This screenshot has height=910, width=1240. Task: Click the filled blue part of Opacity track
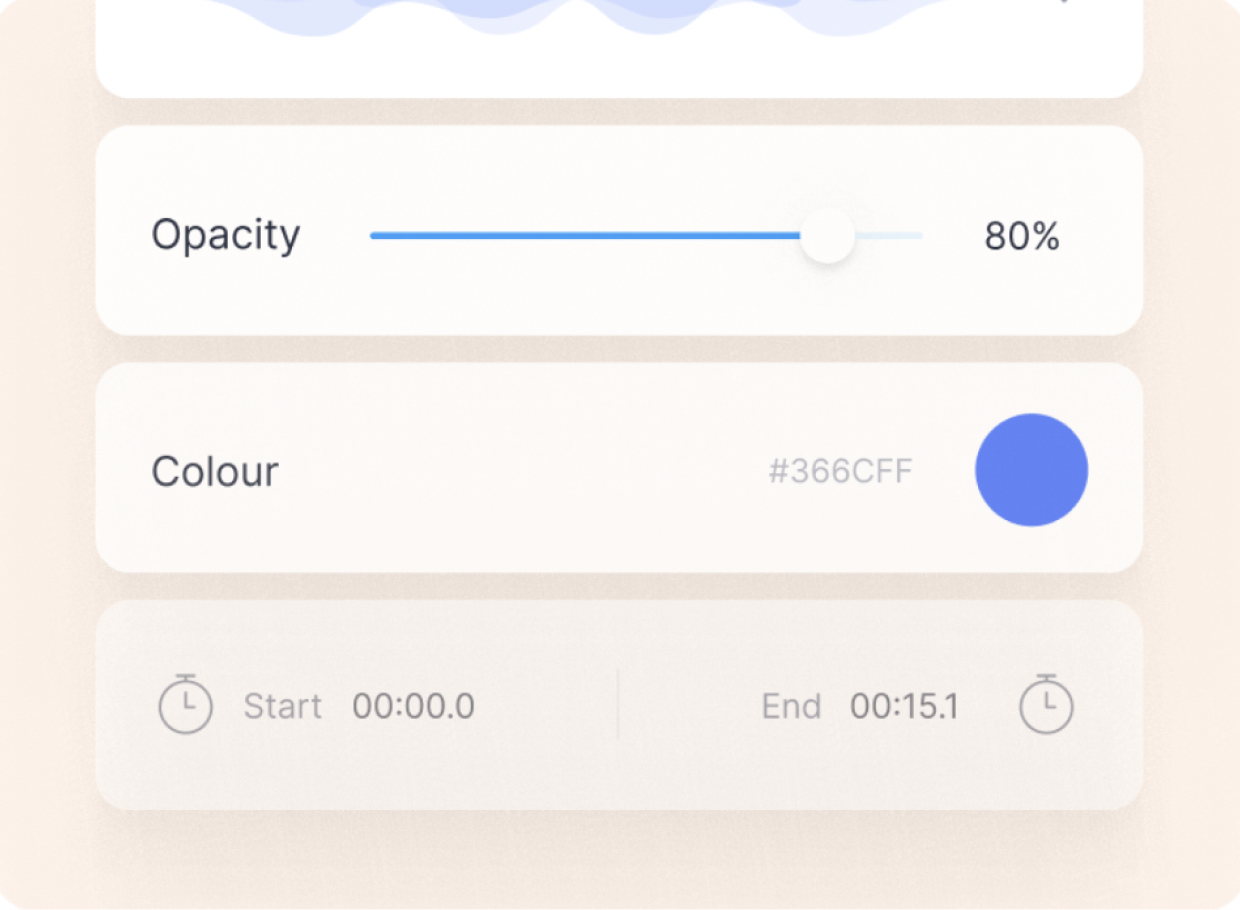[585, 236]
